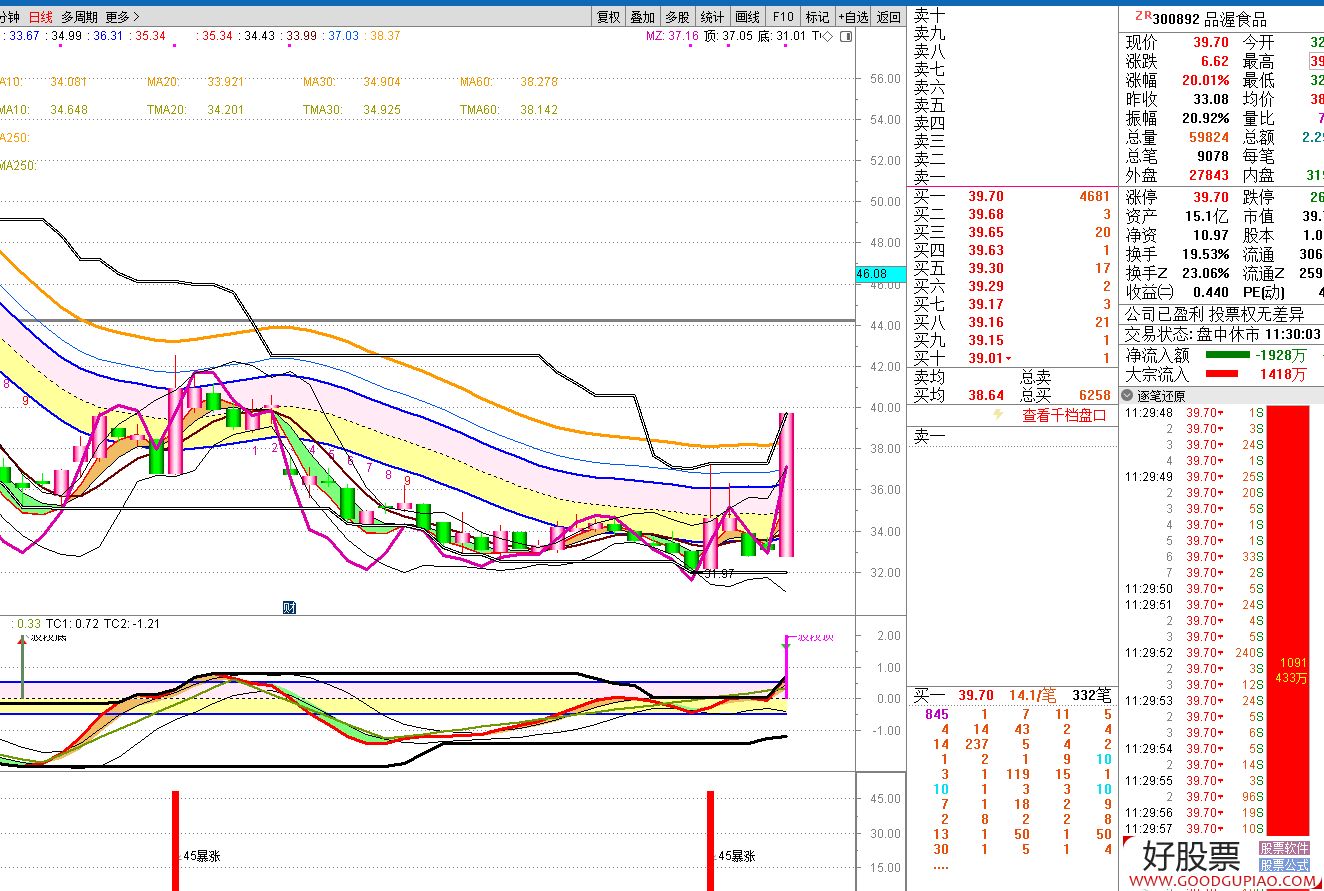This screenshot has height=891, width=1324.
Task: Click the 涨停 price 39.70
Action: pos(1211,198)
